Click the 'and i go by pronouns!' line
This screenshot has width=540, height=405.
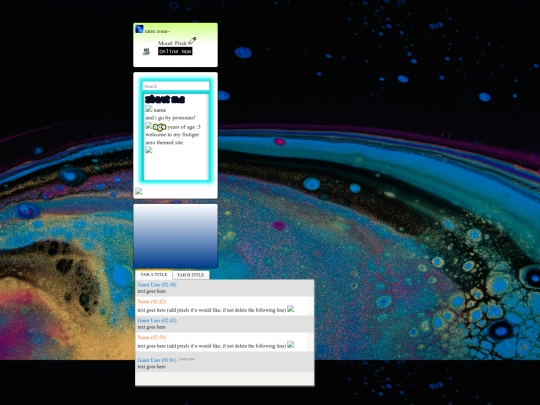(170, 118)
